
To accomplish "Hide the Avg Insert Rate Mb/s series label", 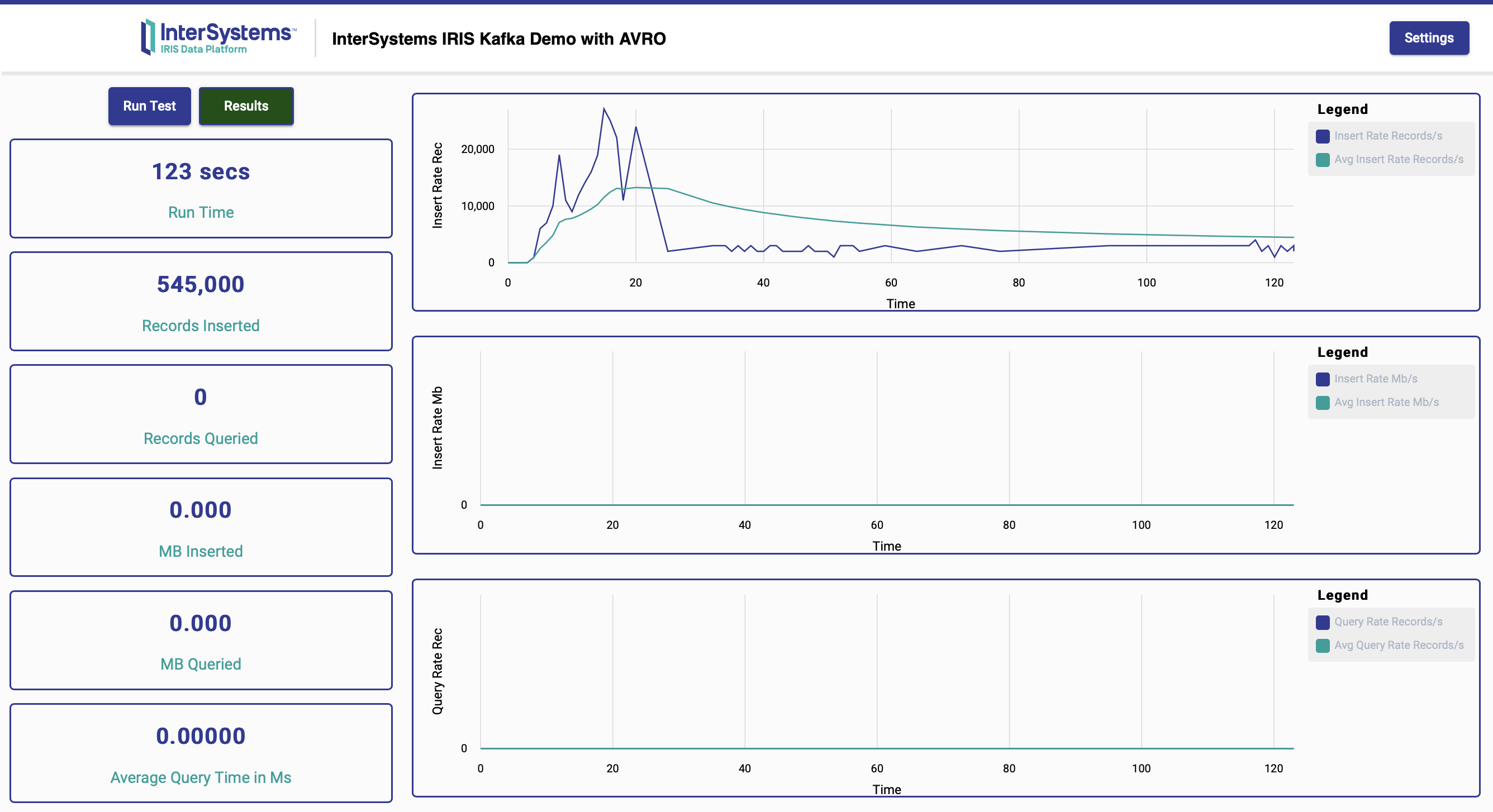I will point(1386,403).
